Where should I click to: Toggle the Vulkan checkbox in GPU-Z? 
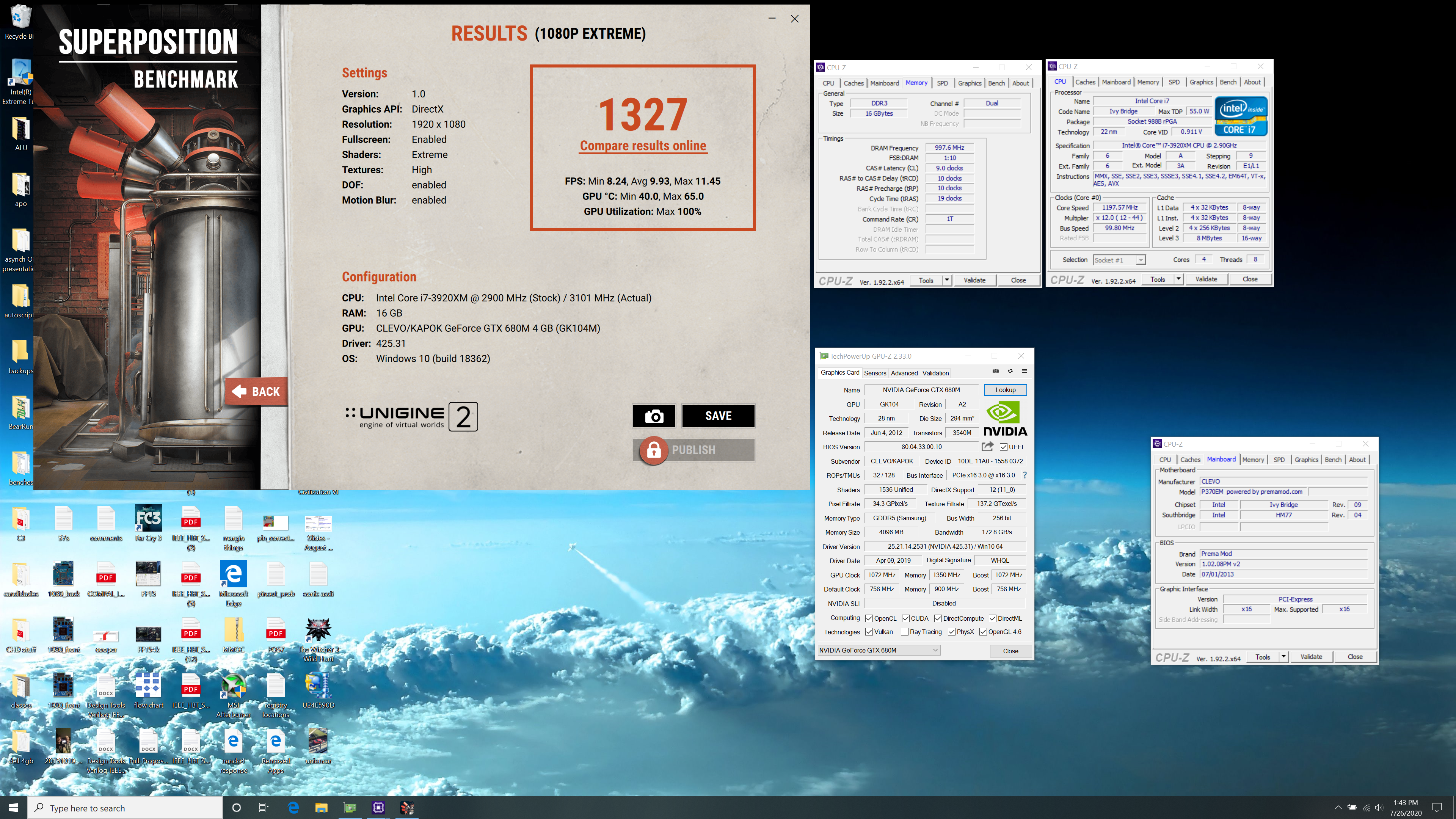869,632
